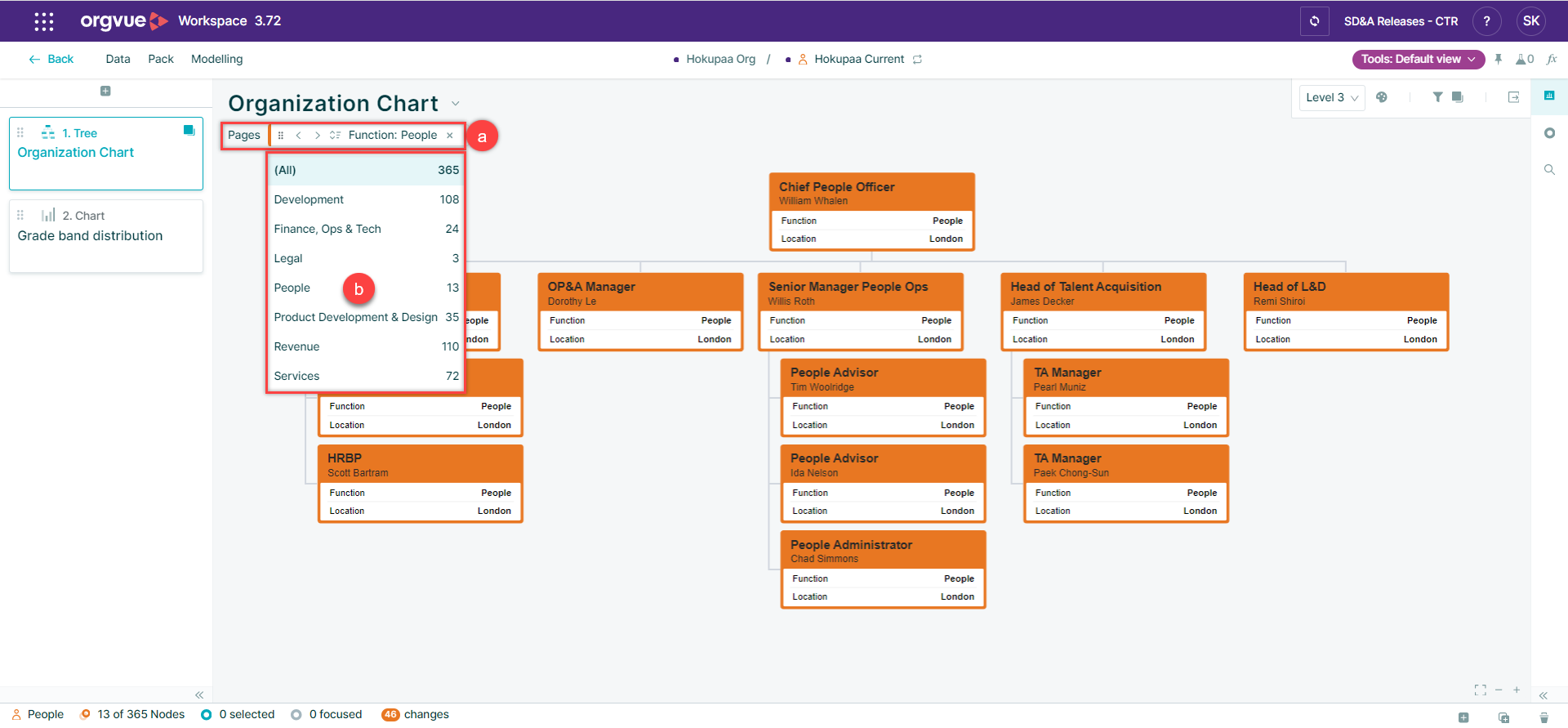Select the 1. Tree Organization Chart page
Screen dimensions: 1568x728
point(106,154)
